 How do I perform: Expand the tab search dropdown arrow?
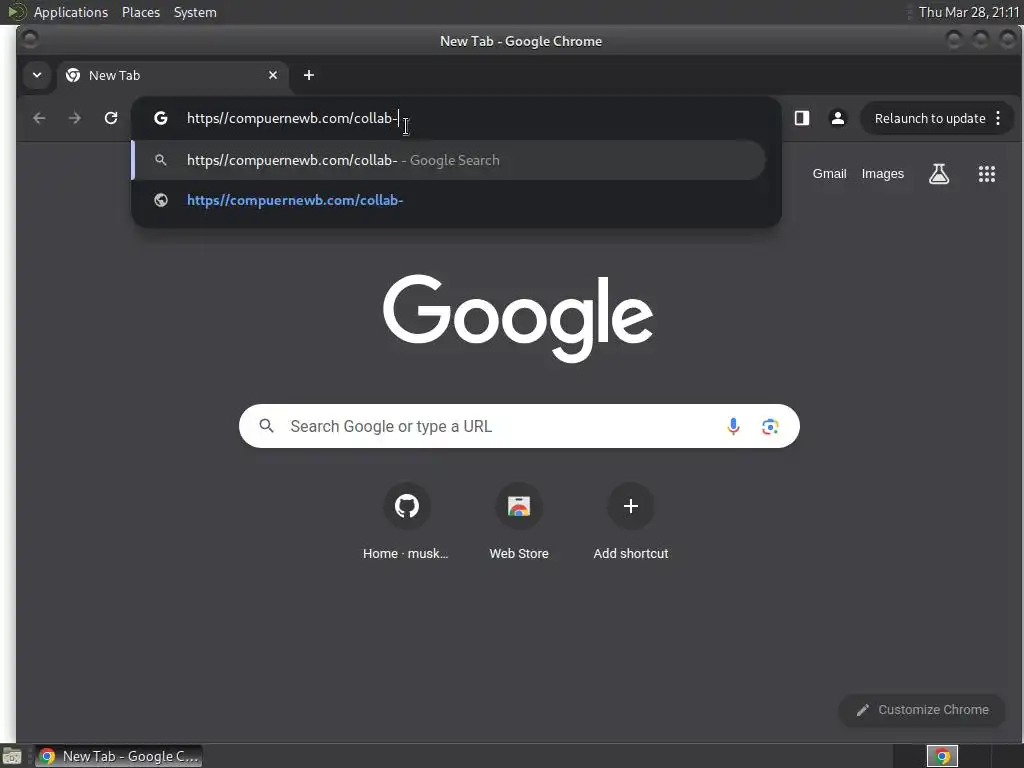(x=37, y=75)
